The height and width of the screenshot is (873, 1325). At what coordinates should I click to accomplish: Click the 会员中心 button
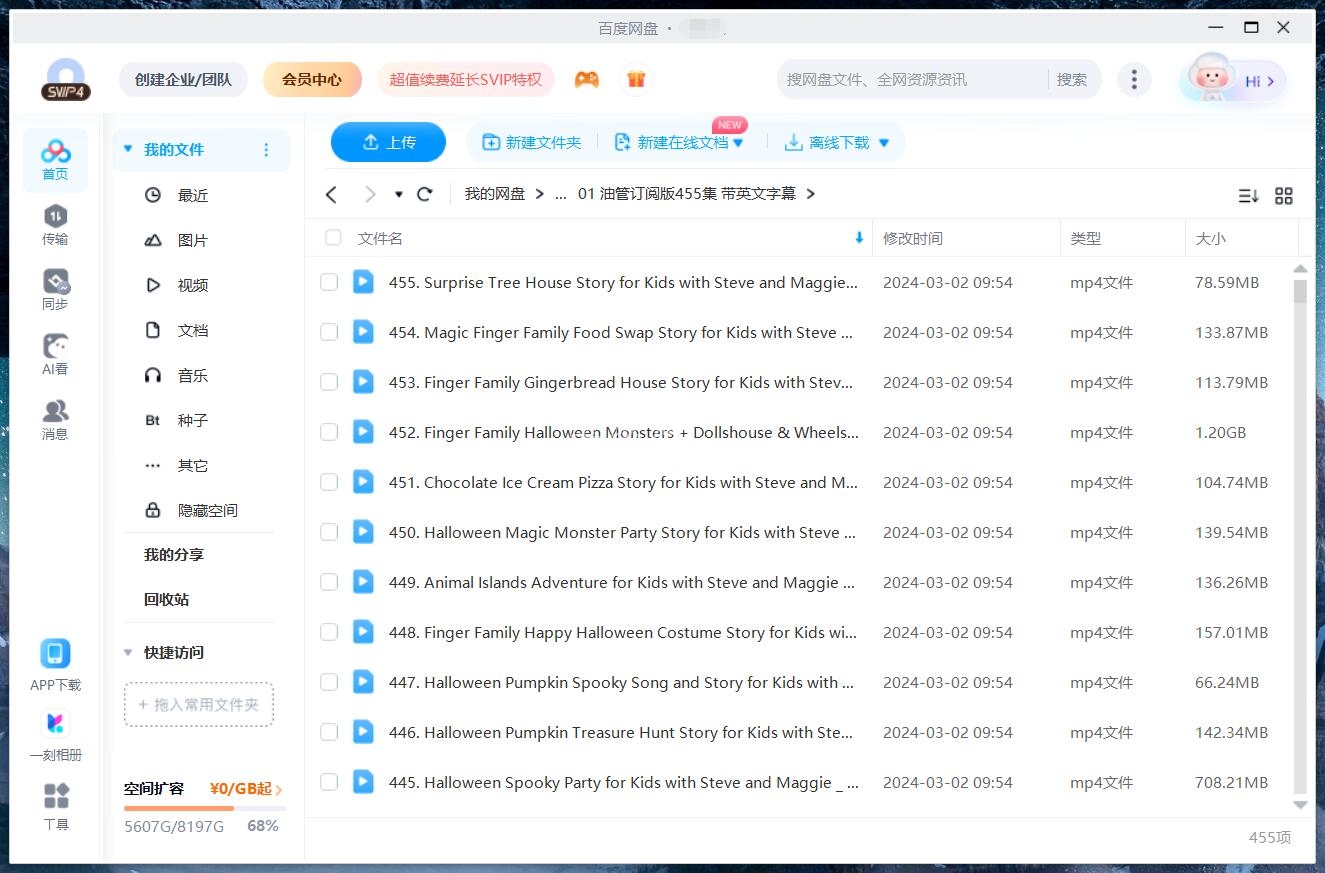(x=312, y=79)
